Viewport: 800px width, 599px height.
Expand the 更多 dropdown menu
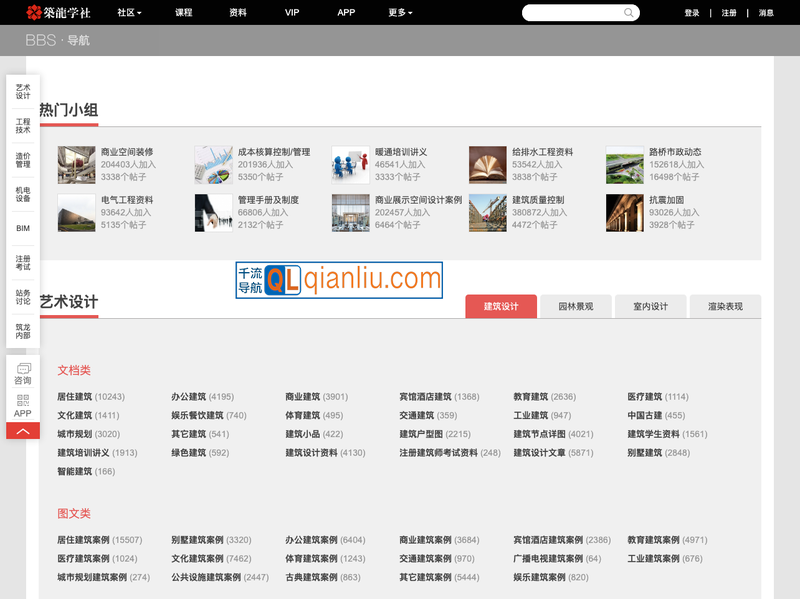400,13
